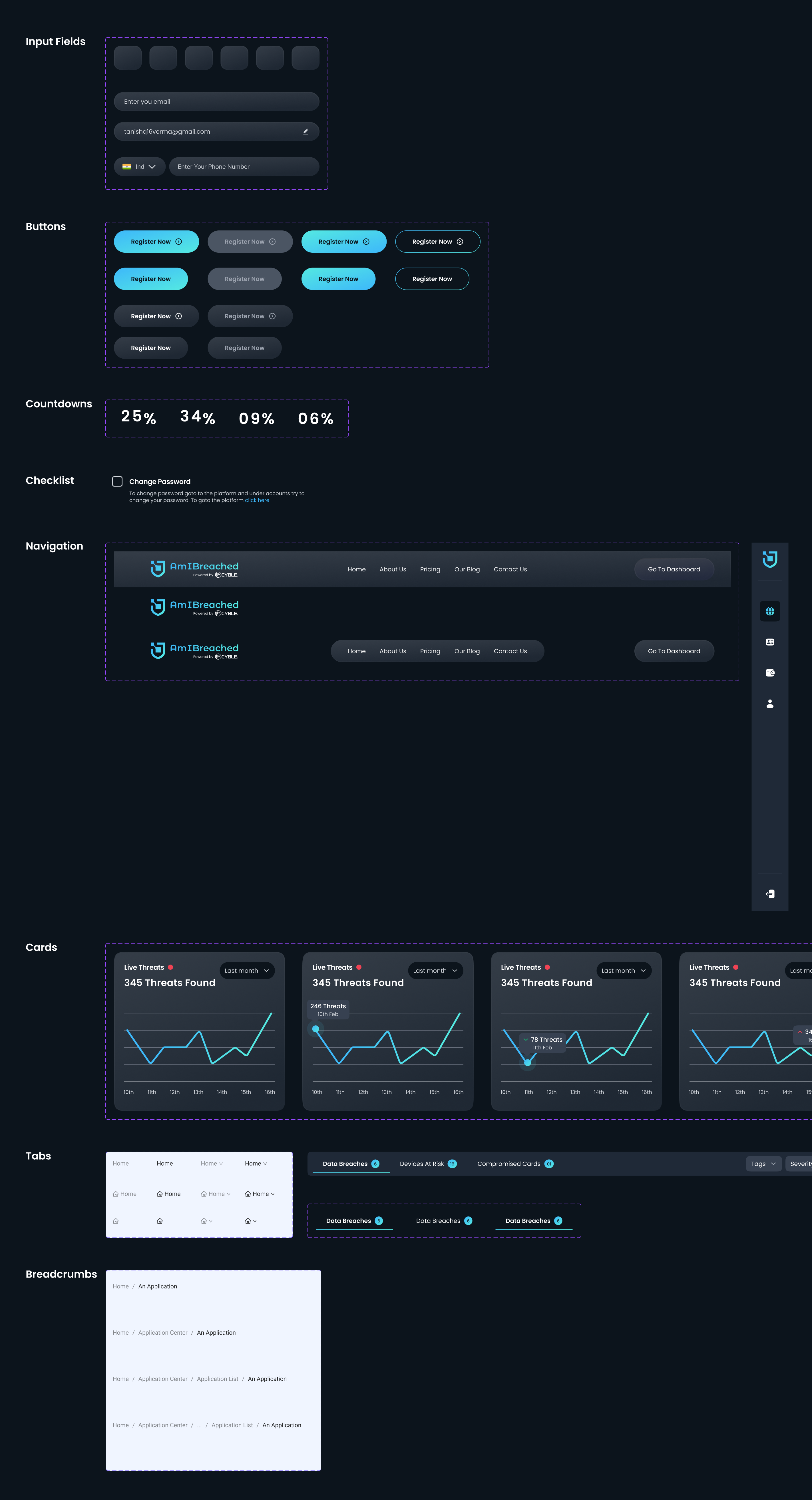Click Home in the two-level breadcrumb

point(120,1286)
